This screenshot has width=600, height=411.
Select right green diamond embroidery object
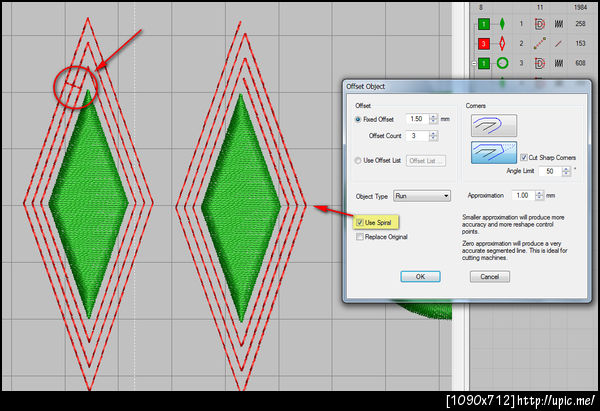pyautogui.click(x=241, y=207)
